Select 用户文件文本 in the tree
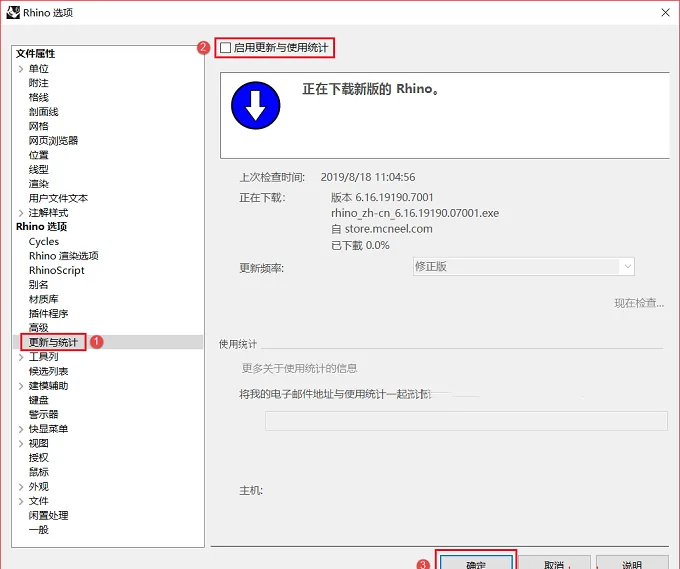This screenshot has width=680, height=569. point(58,198)
